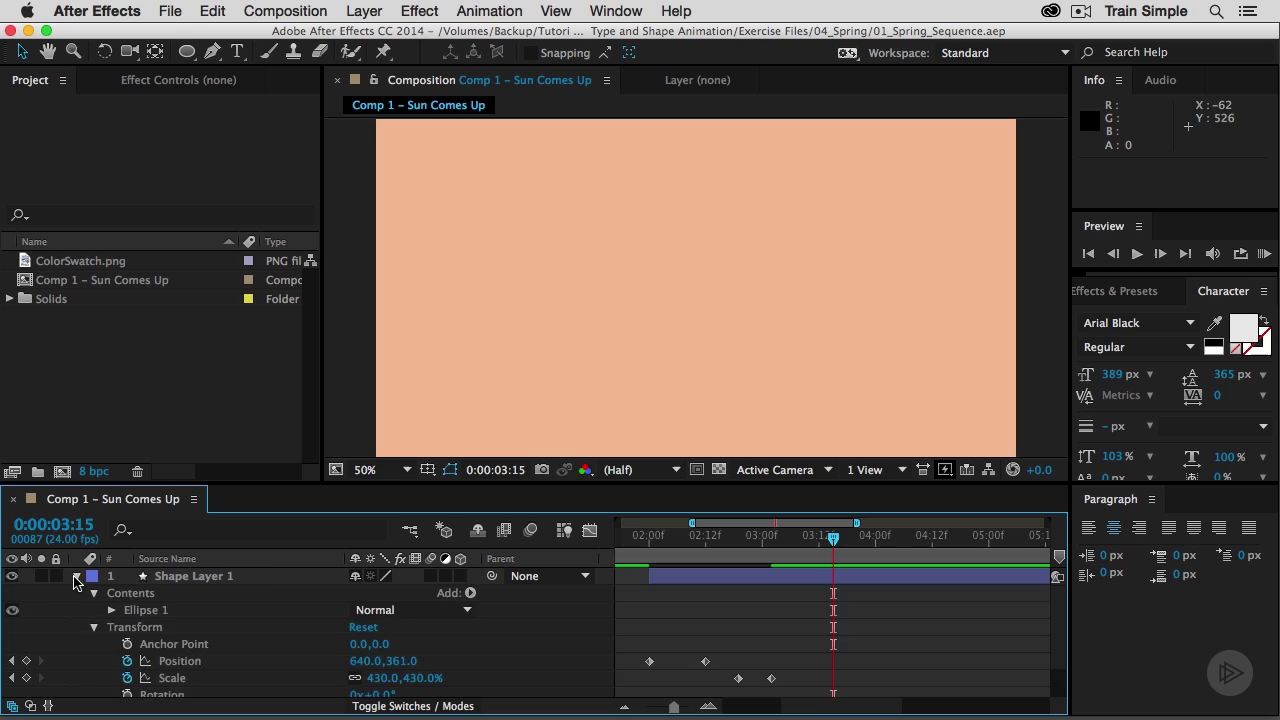This screenshot has width=1280, height=720.
Task: Select the Horizontal Type tool
Action: (x=238, y=51)
